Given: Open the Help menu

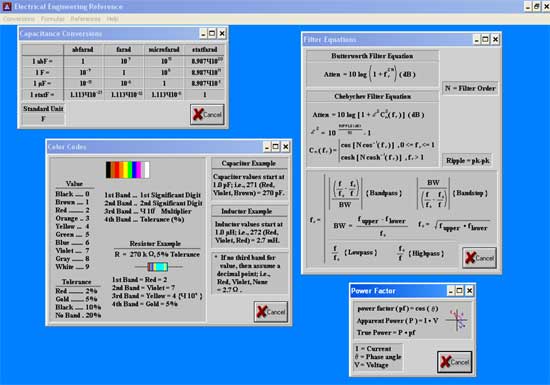Looking at the screenshot, I should click(112, 19).
